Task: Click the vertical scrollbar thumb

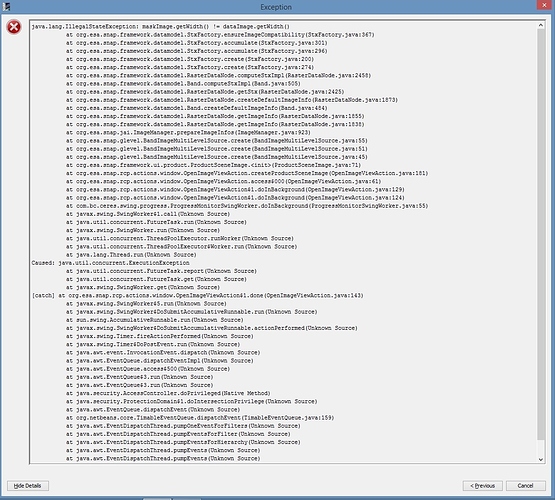Action: pos(540,235)
